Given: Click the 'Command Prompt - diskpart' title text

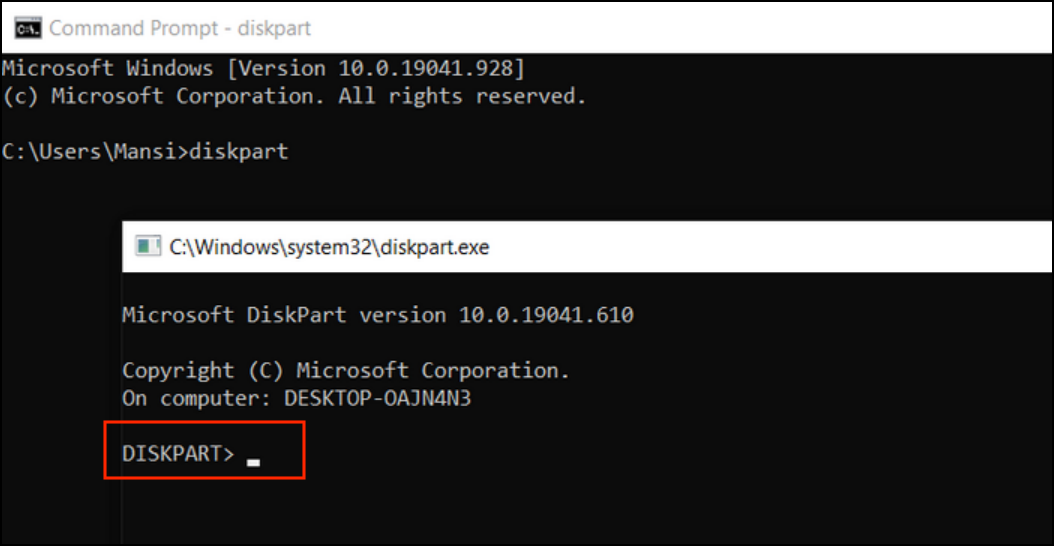Looking at the screenshot, I should 180,27.
